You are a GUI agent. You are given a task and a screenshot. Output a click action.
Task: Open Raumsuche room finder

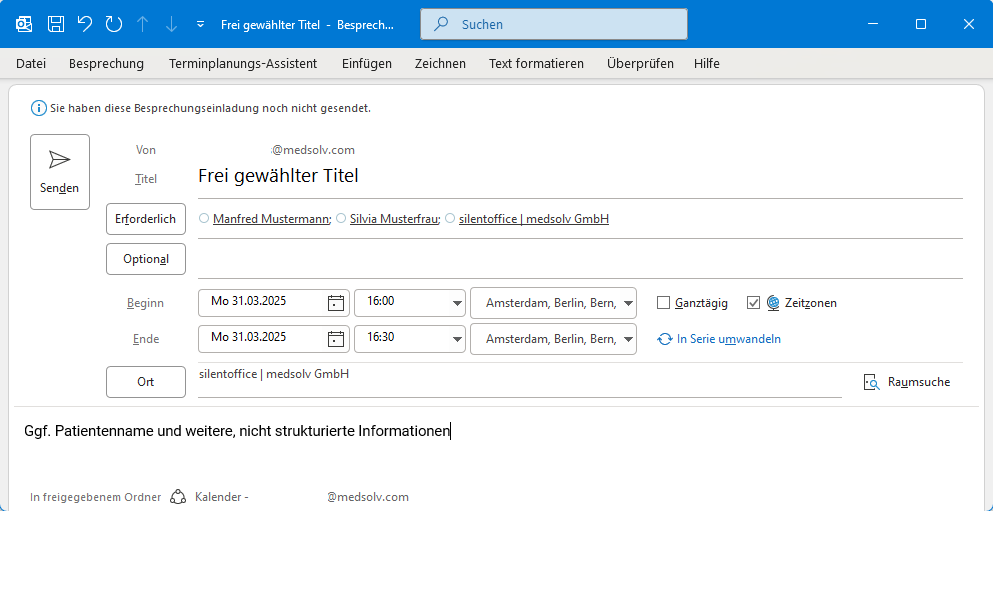pyautogui.click(x=906, y=382)
